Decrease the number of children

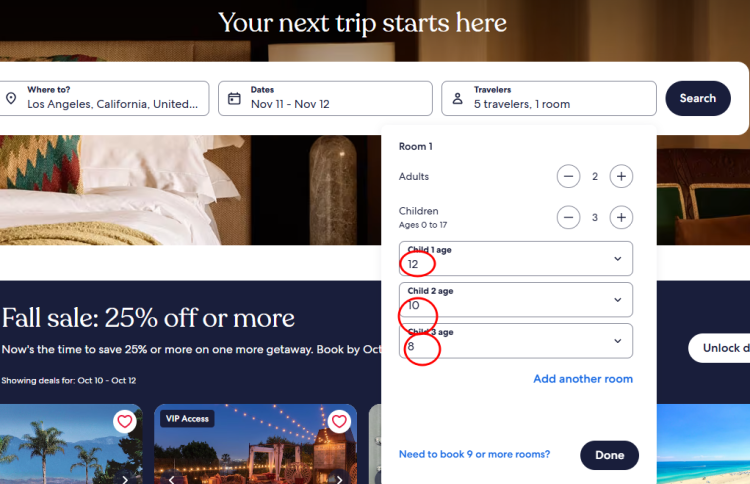tap(569, 217)
